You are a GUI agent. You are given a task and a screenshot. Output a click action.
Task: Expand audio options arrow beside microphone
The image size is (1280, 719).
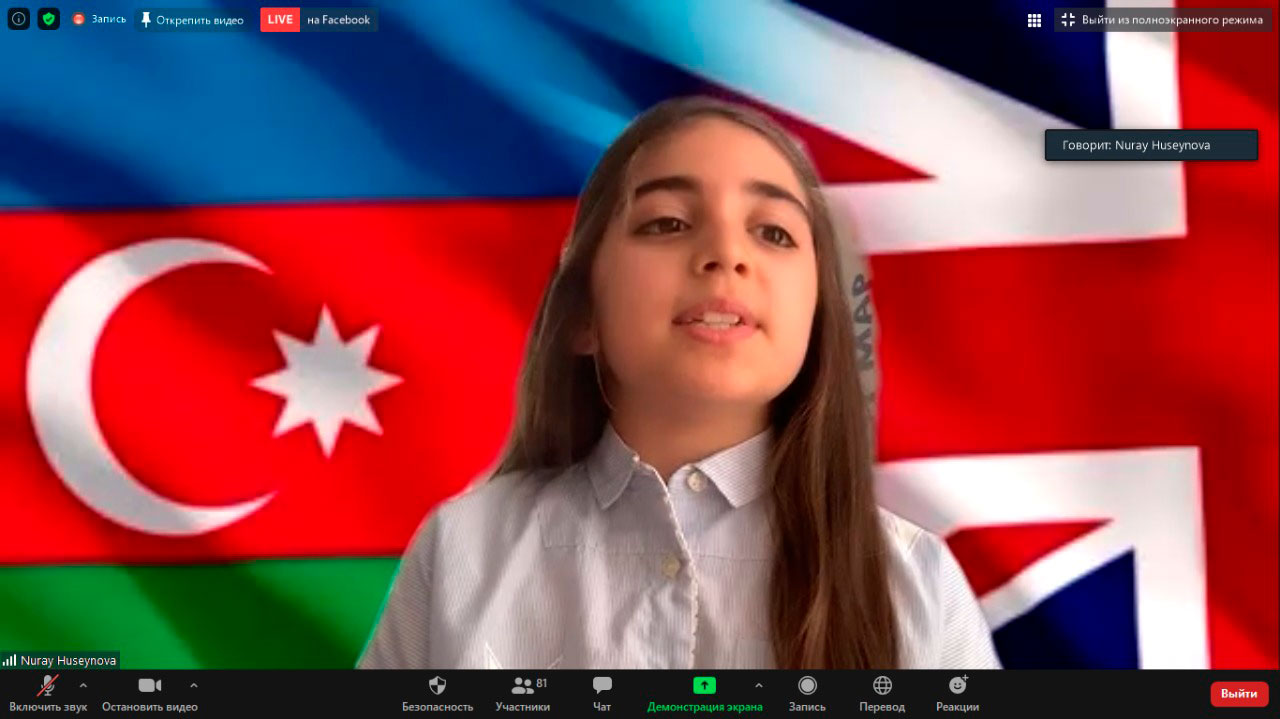click(x=83, y=685)
